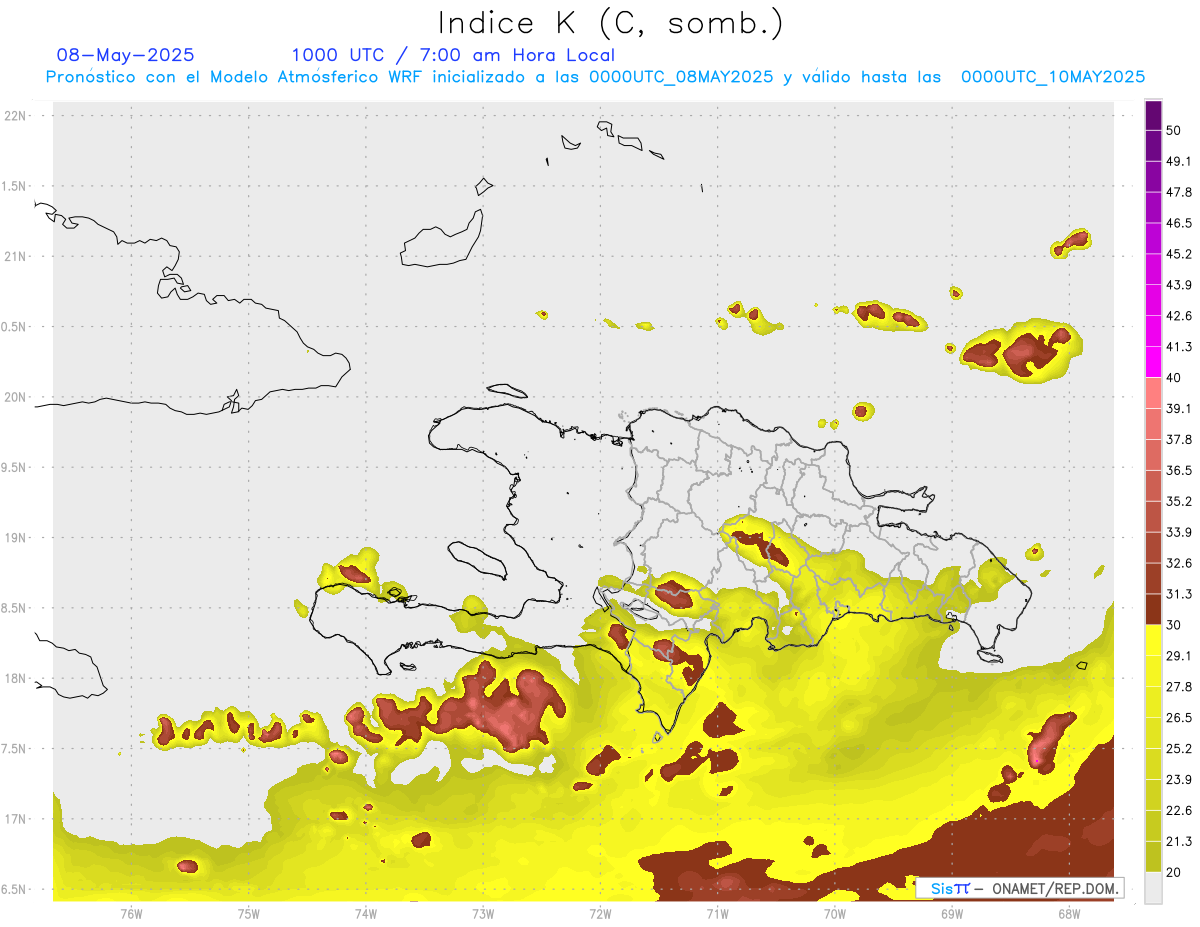
Task: Click the "75W" longitude label
Action: pyautogui.click(x=249, y=914)
